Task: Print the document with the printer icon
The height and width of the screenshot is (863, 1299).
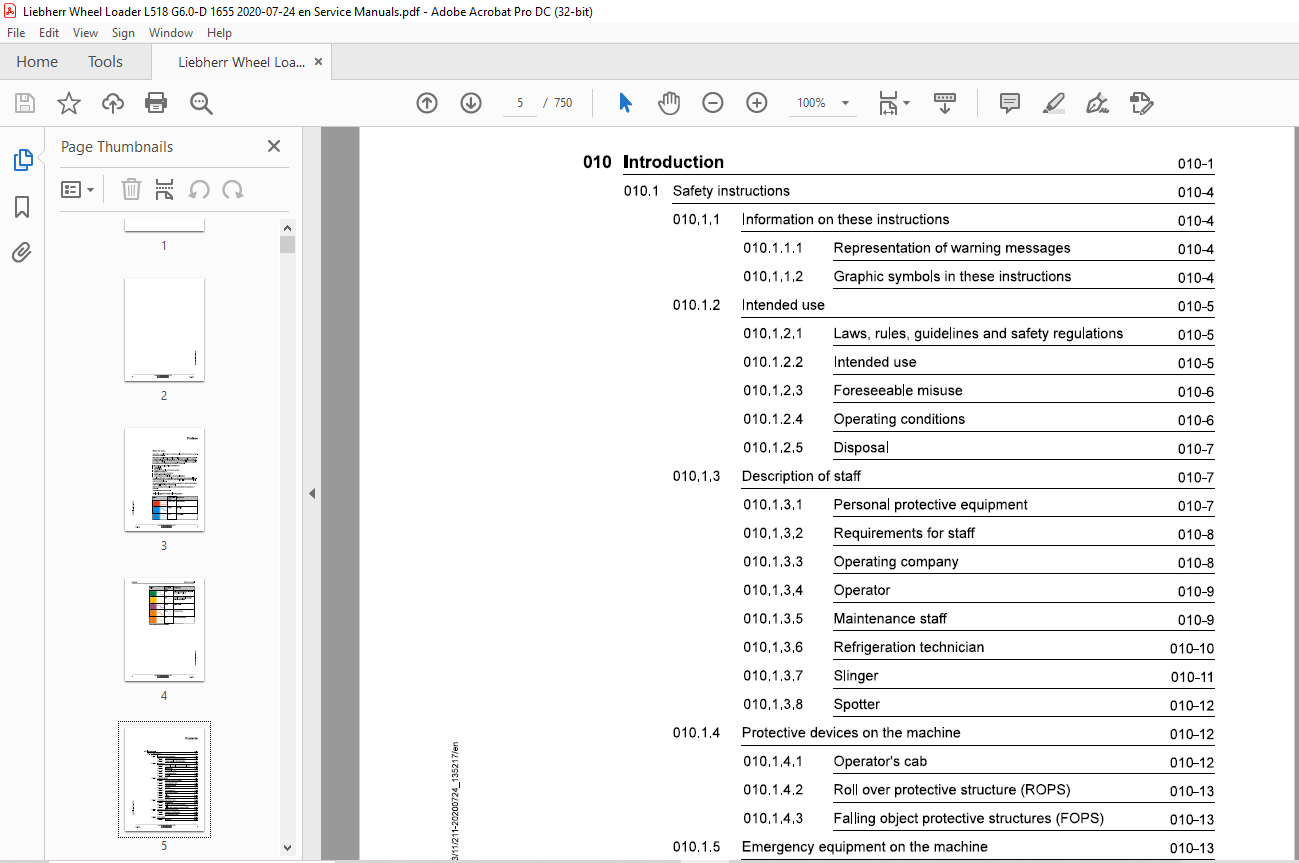Action: tap(156, 103)
